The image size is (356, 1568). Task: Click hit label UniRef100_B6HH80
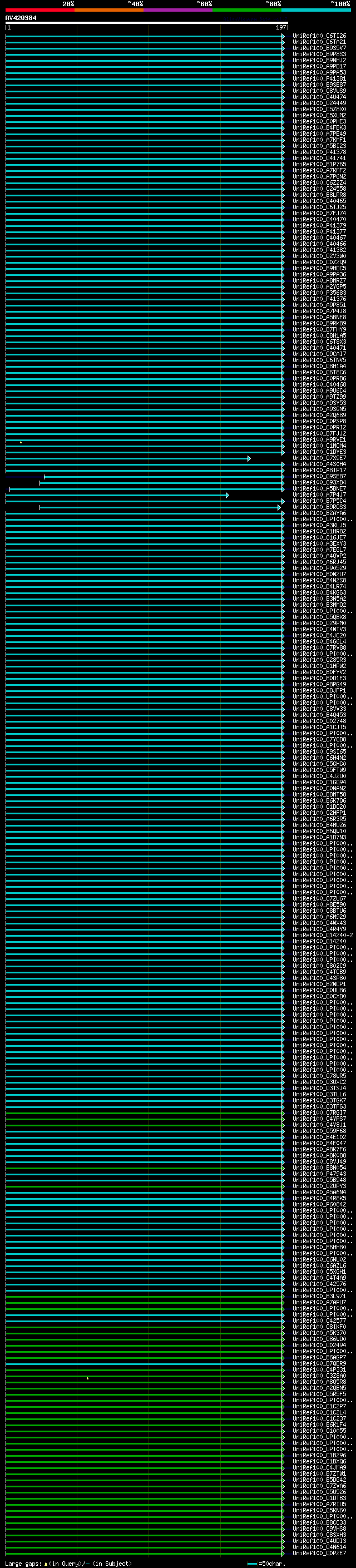coord(319,1248)
